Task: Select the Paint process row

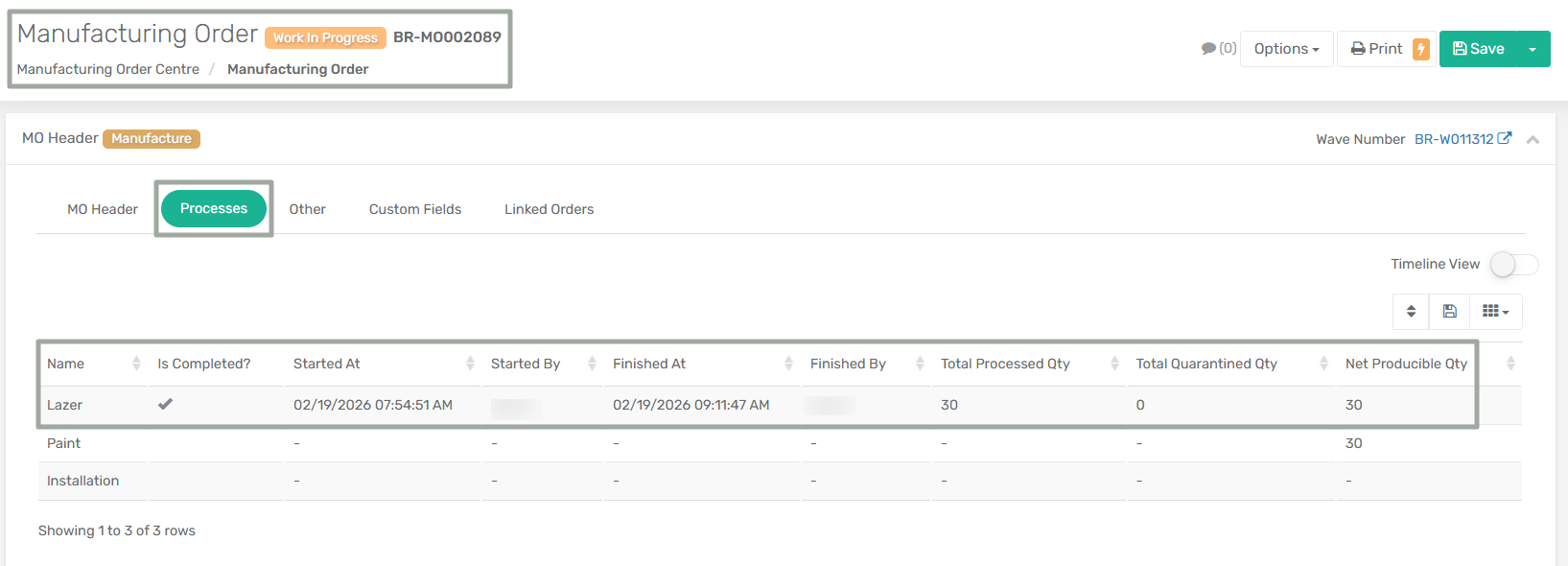Action: (64, 443)
